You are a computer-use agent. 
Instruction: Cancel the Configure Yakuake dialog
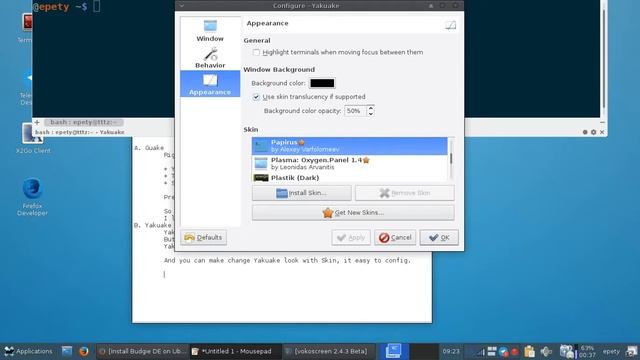coord(395,237)
